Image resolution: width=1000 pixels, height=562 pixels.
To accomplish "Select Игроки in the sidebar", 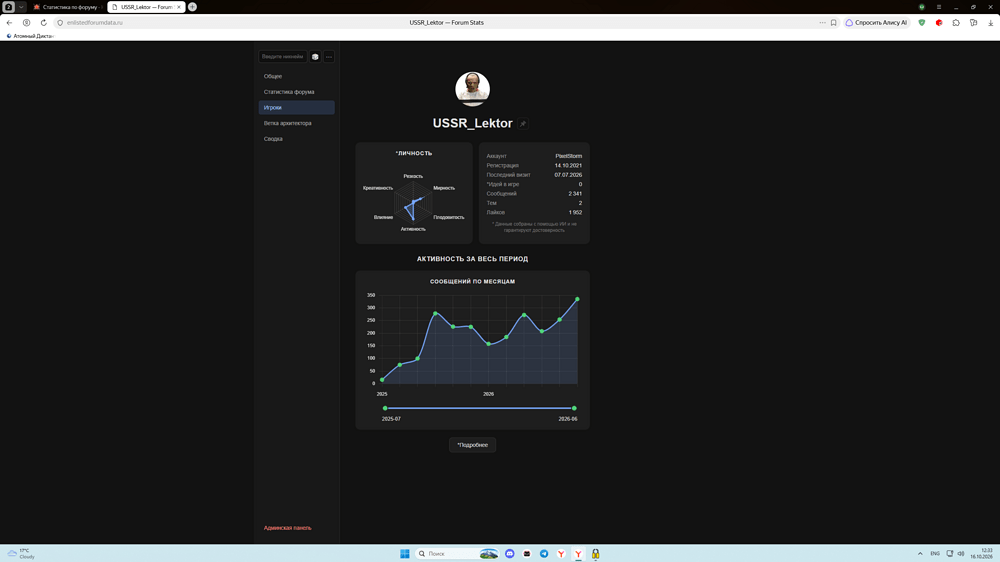I will [297, 108].
